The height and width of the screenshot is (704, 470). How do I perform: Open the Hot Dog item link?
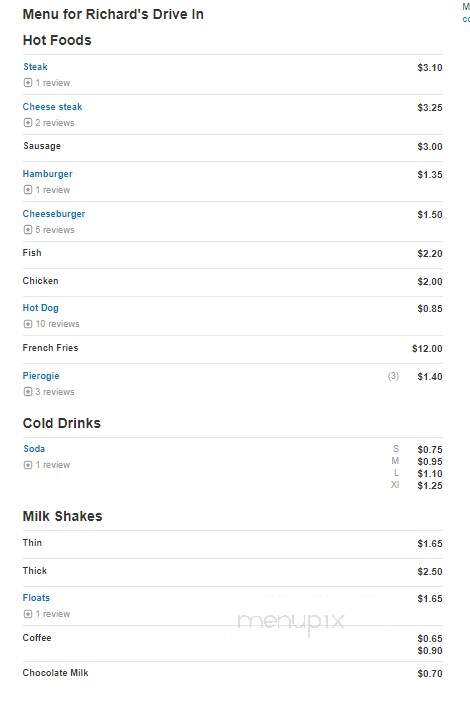pyautogui.click(x=41, y=308)
